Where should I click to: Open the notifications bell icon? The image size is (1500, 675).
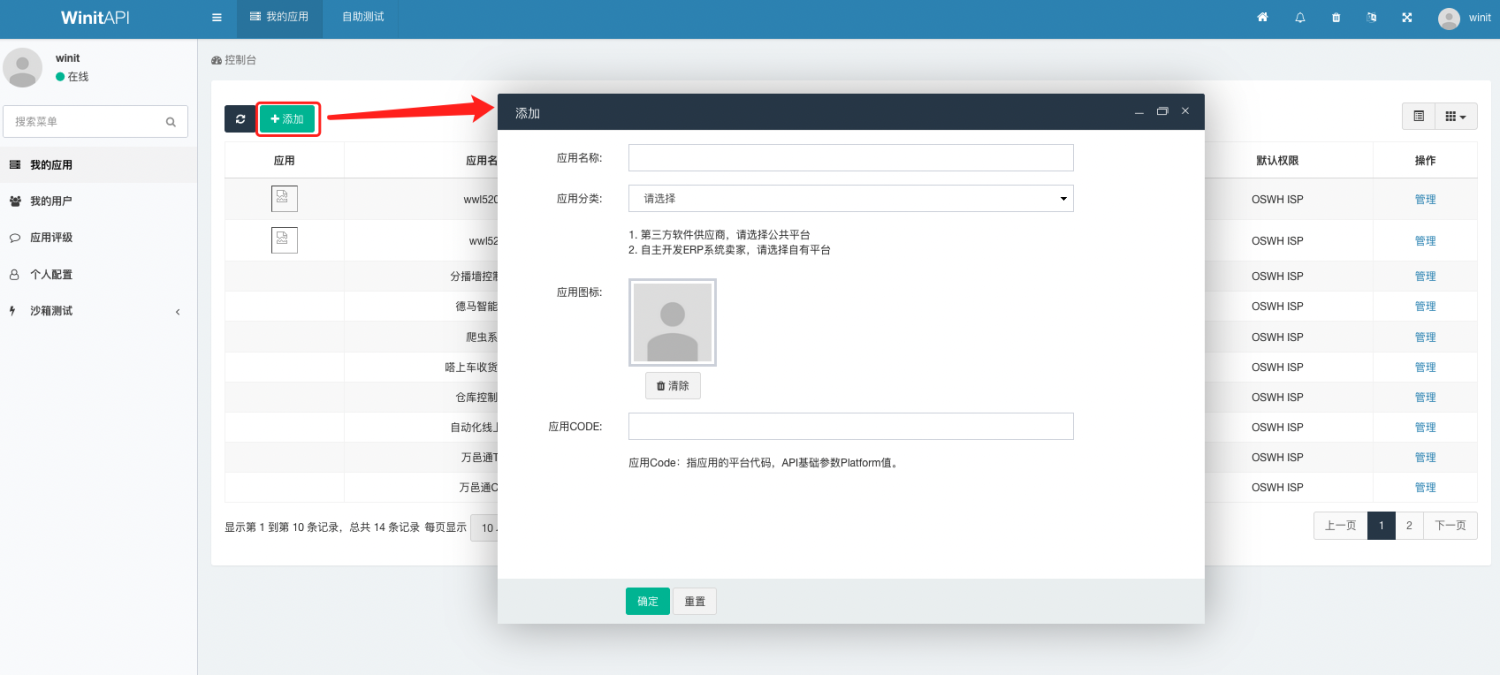tap(1300, 17)
